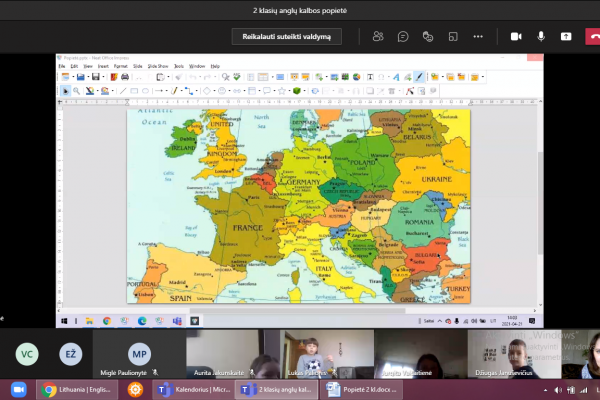Toggle the microphone in Teams
The height and width of the screenshot is (400, 600).
[x=541, y=37]
